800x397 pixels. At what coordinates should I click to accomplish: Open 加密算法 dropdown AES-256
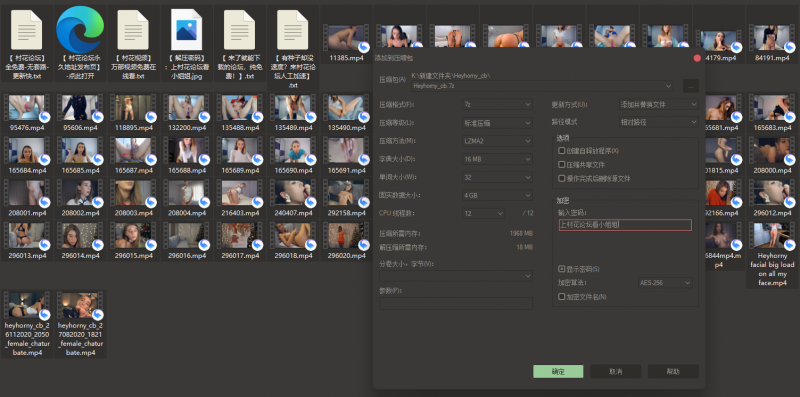tap(665, 283)
